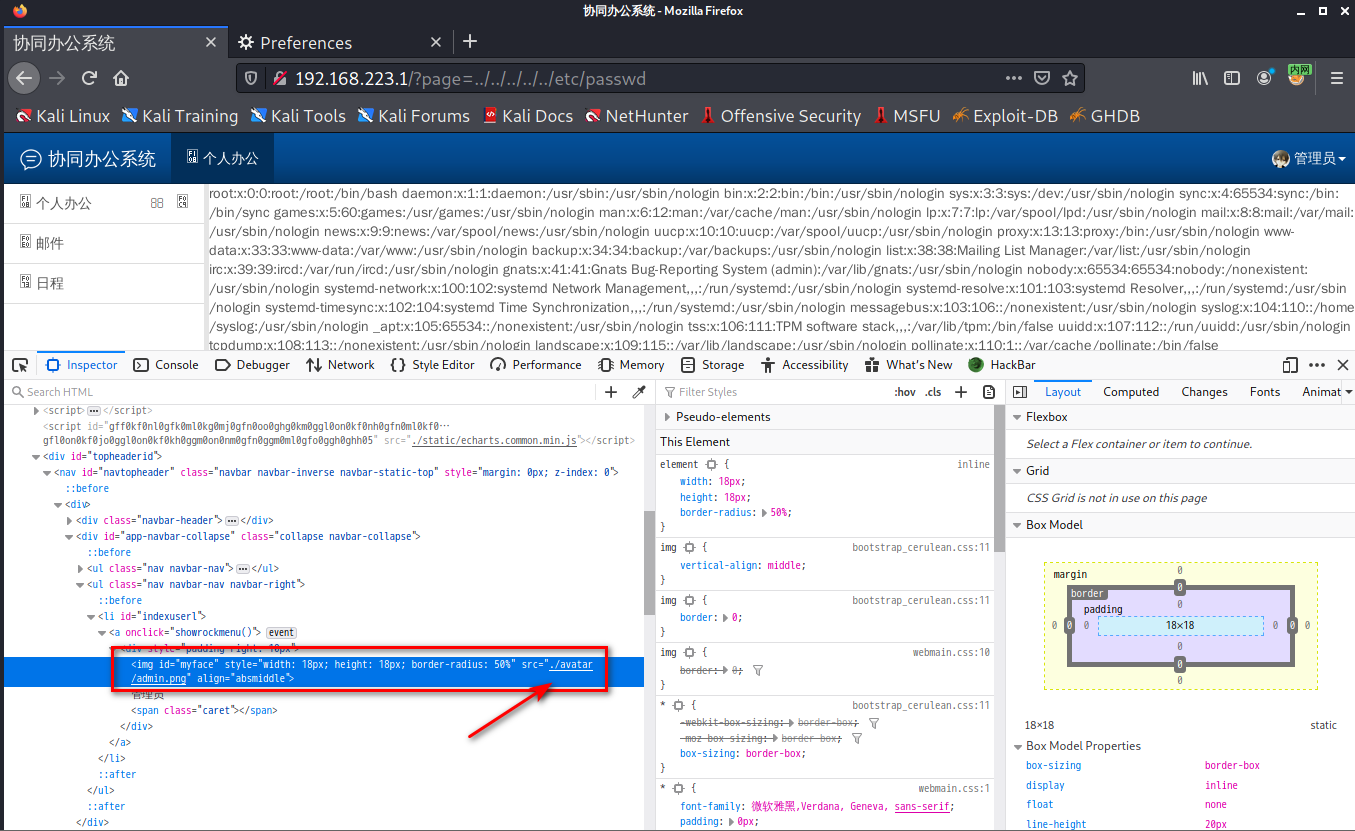Screen dimensions: 1355x831
Task: Reload the current page
Action: (x=89, y=78)
